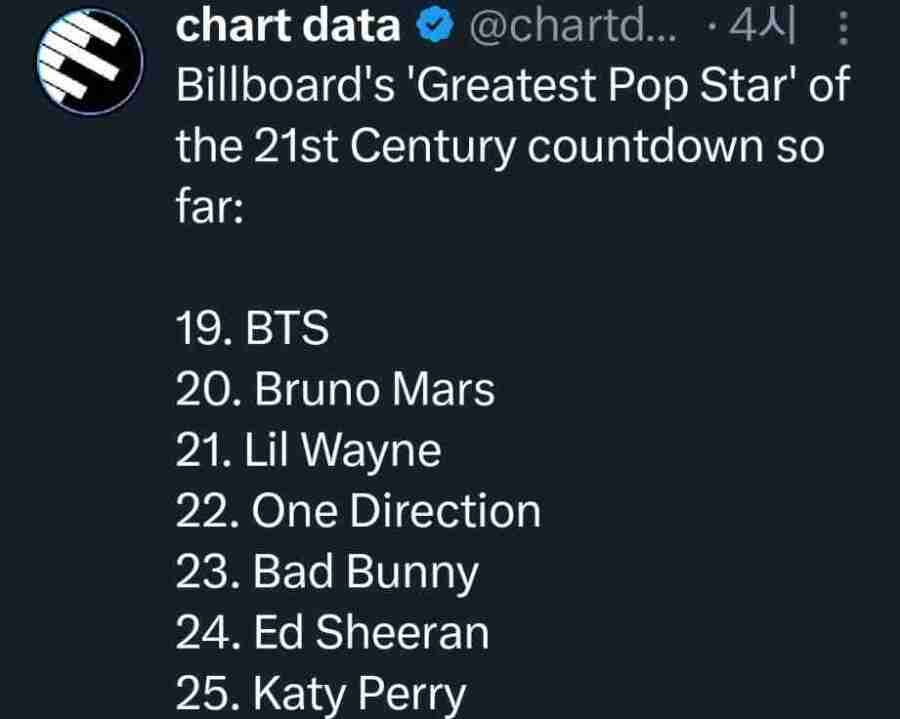The image size is (900, 719).
Task: Open the chart data display name
Action: (288, 26)
